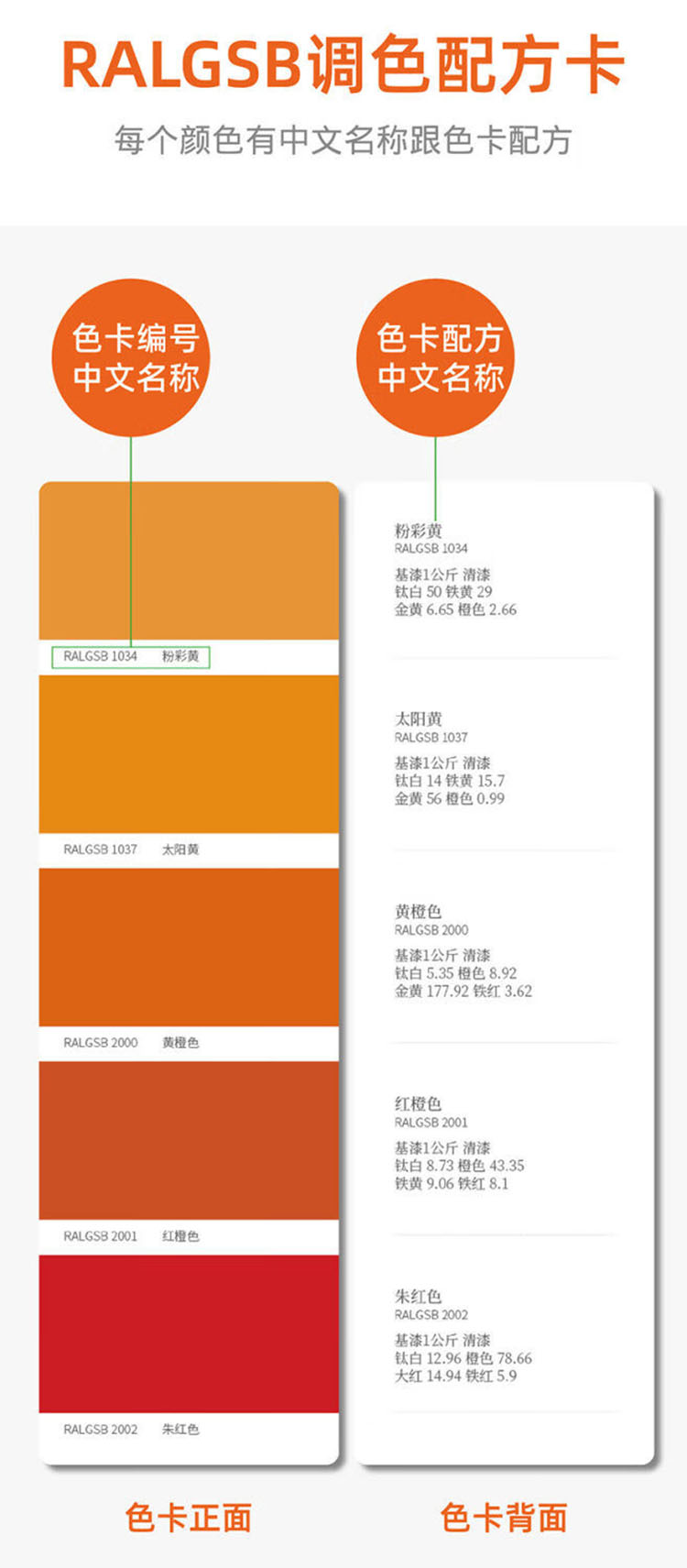687x1568 pixels.
Task: Click back-side code RALGSB 1034
Action: pyautogui.click(x=431, y=549)
